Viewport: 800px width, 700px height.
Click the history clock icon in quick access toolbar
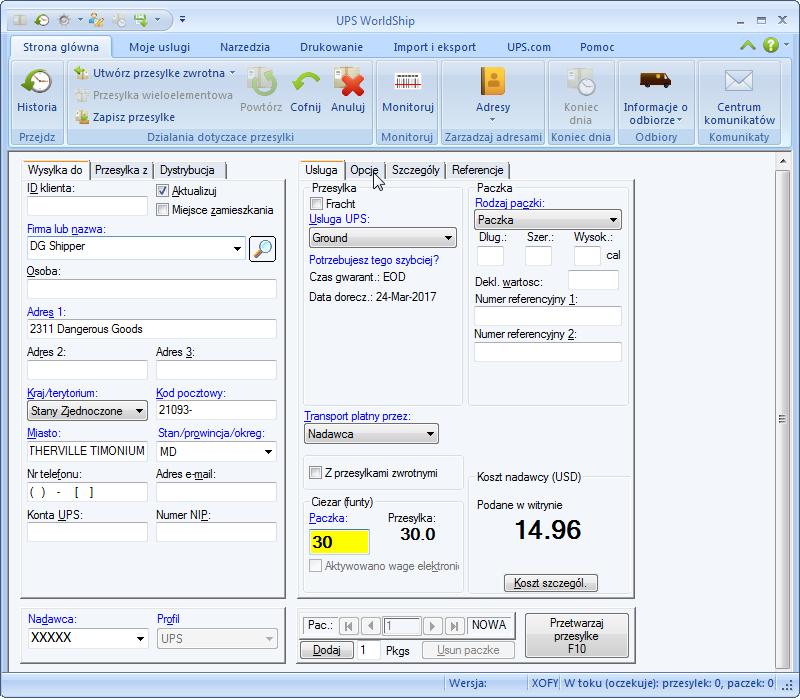click(x=42, y=20)
